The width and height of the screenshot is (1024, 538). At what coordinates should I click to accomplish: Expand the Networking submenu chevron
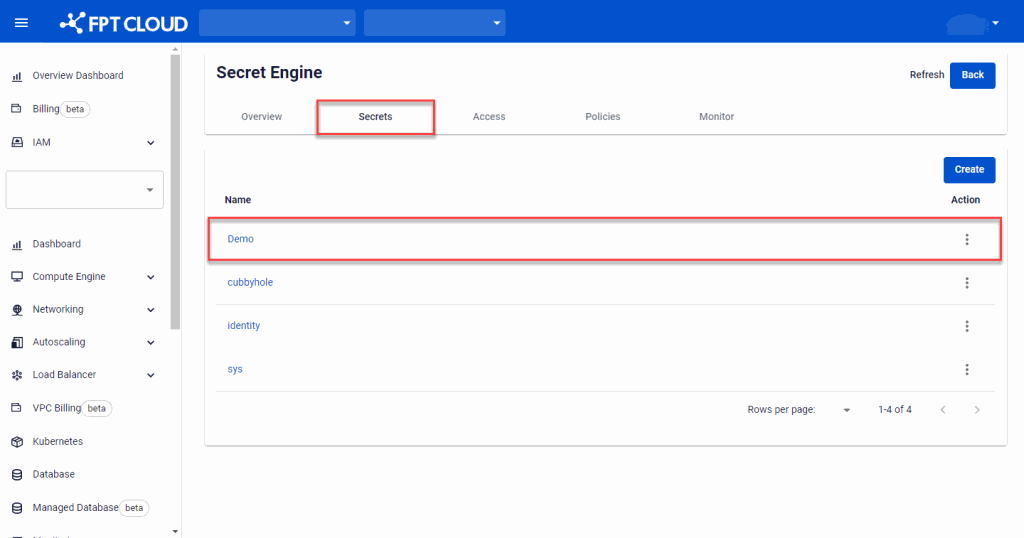click(x=150, y=310)
